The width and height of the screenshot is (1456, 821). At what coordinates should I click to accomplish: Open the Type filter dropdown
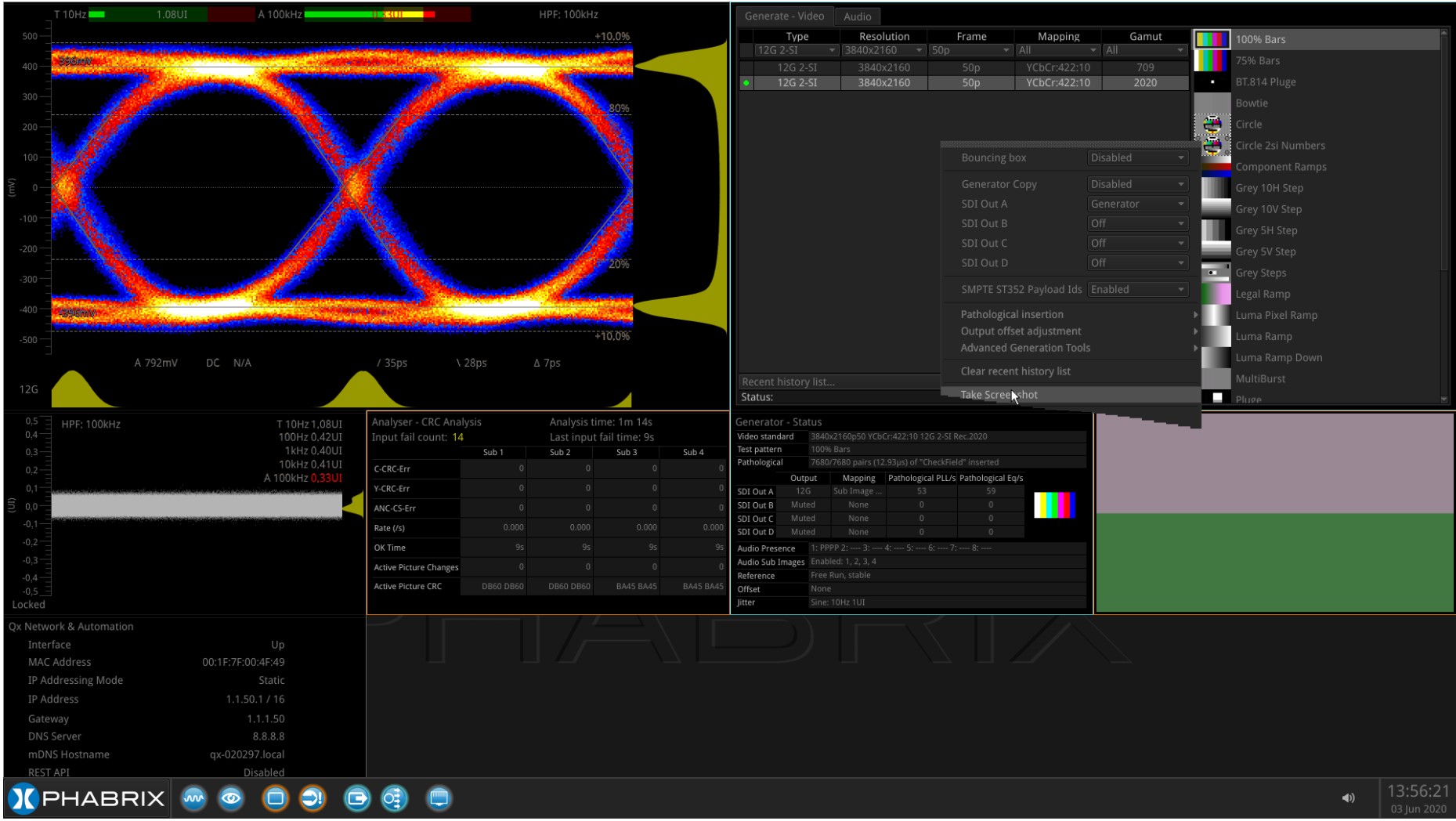tap(796, 50)
